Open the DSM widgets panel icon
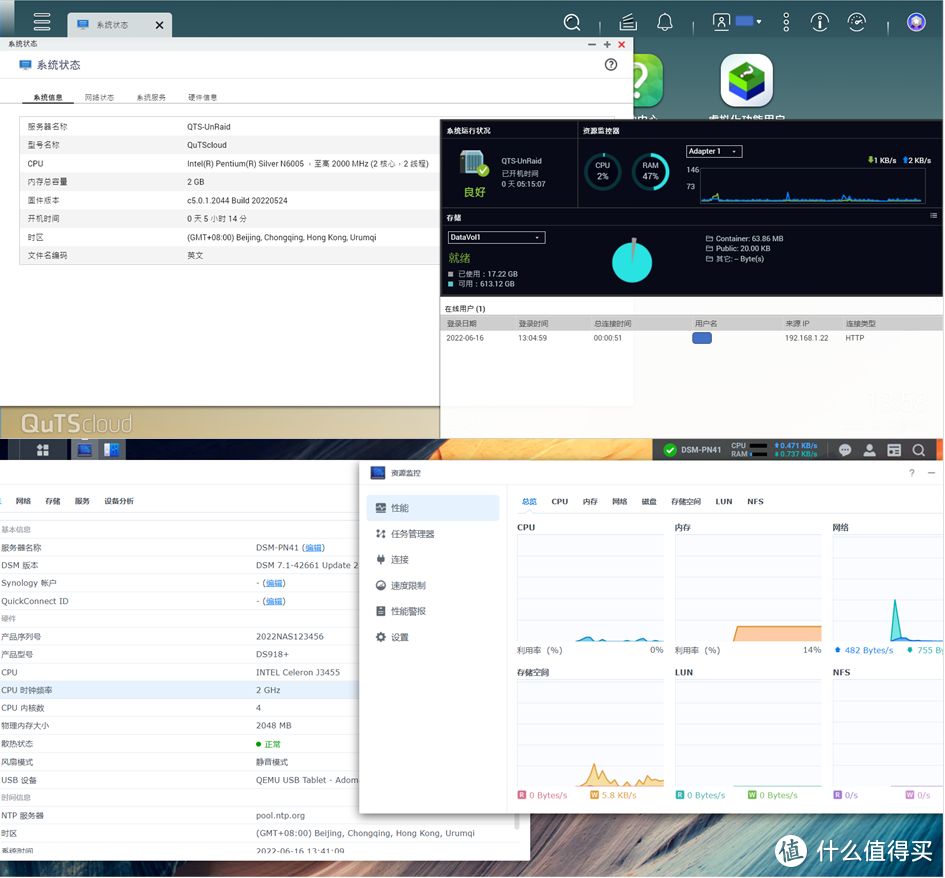Viewport: 945px width, 878px height. click(894, 450)
